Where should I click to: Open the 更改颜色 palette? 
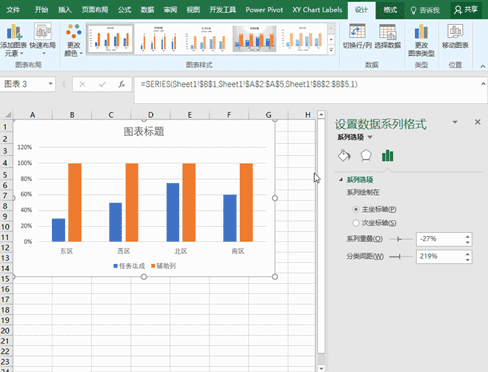(73, 40)
